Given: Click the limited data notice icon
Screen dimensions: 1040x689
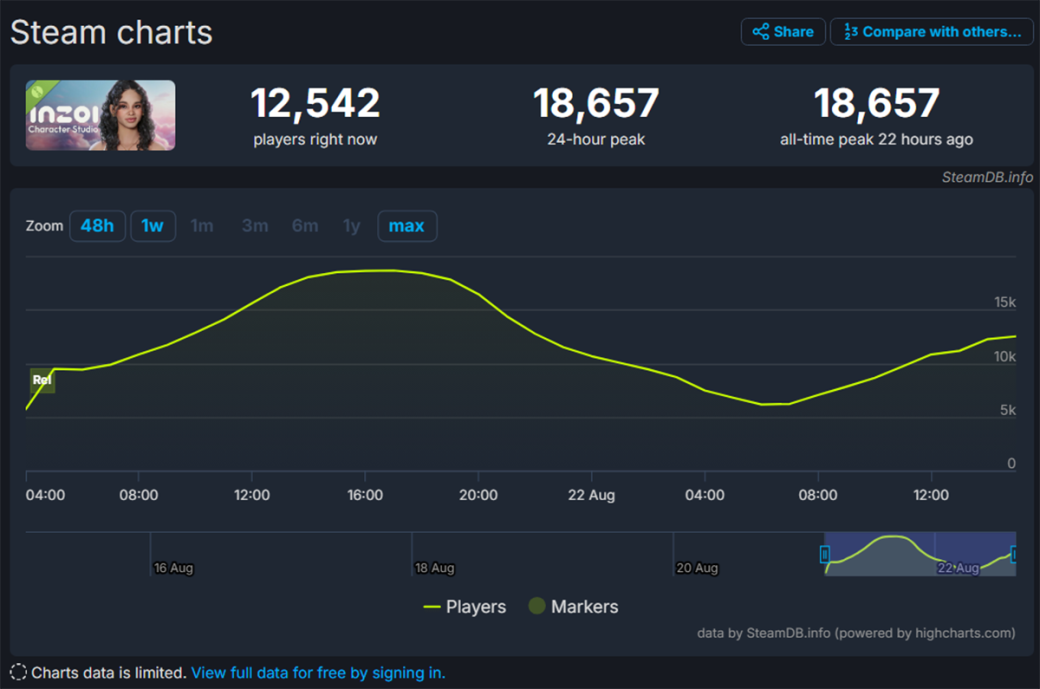Looking at the screenshot, I should (19, 672).
